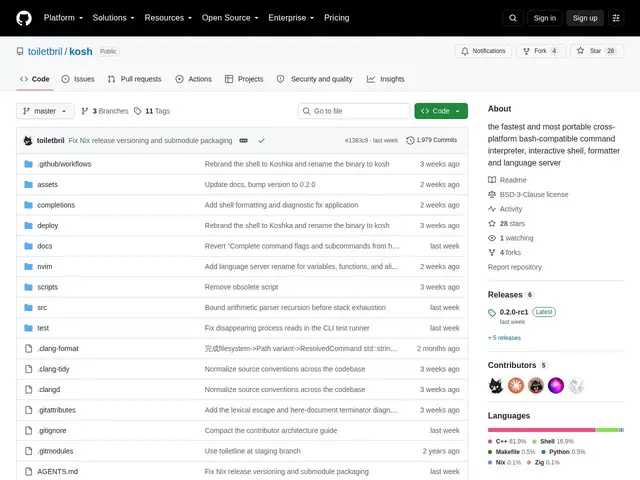640x480 pixels.
Task: Switch to the Security and quality tab
Action: tap(314, 79)
